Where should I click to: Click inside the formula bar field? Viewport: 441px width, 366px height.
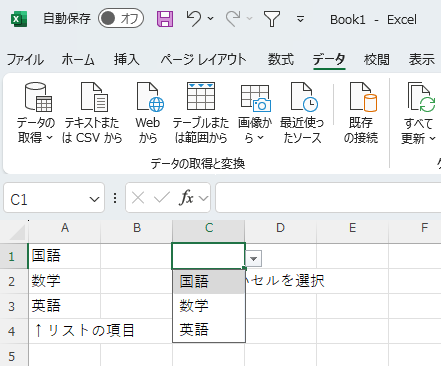click(328, 197)
